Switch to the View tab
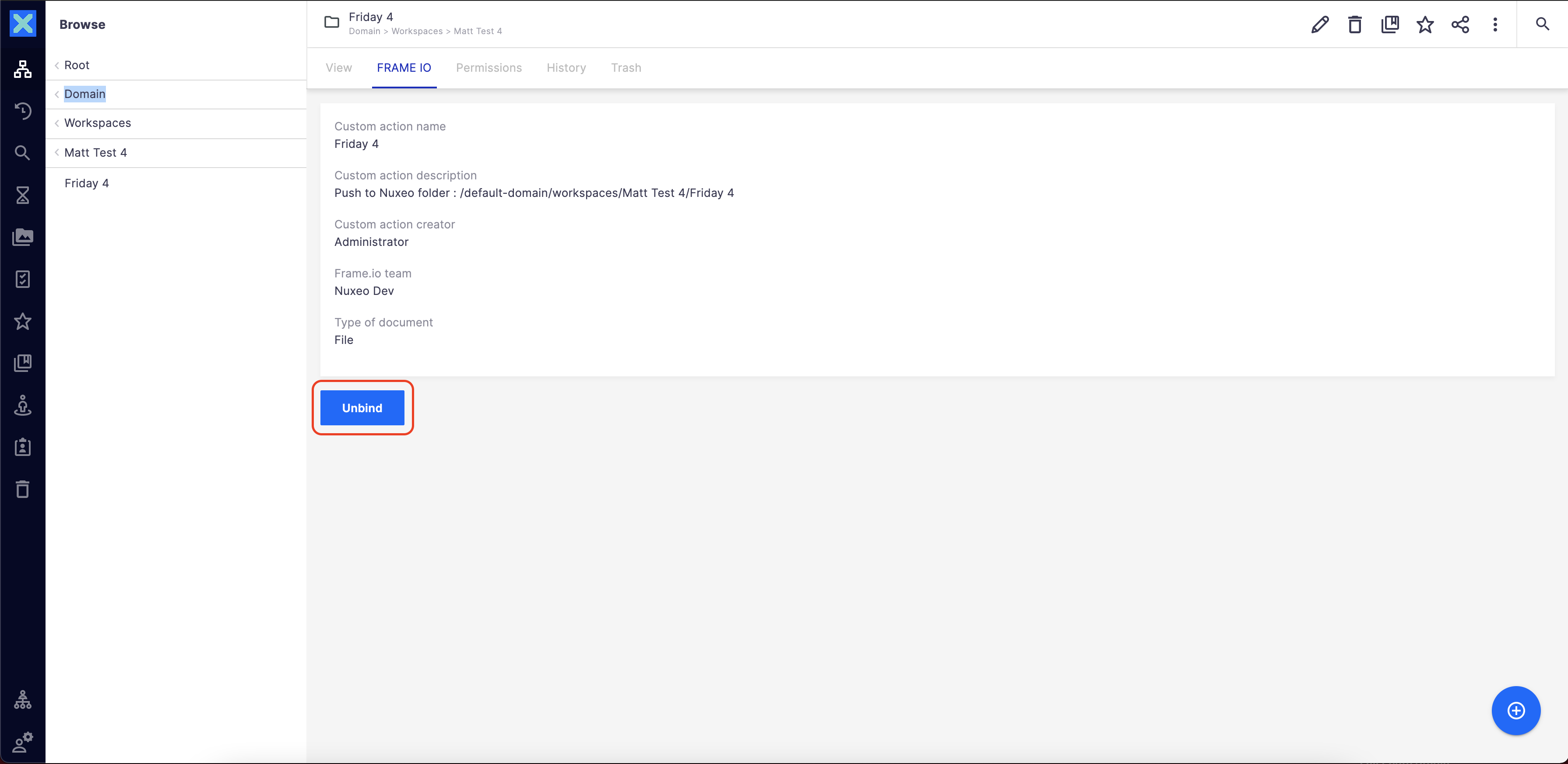Image resolution: width=1568 pixels, height=764 pixels. tap(338, 67)
